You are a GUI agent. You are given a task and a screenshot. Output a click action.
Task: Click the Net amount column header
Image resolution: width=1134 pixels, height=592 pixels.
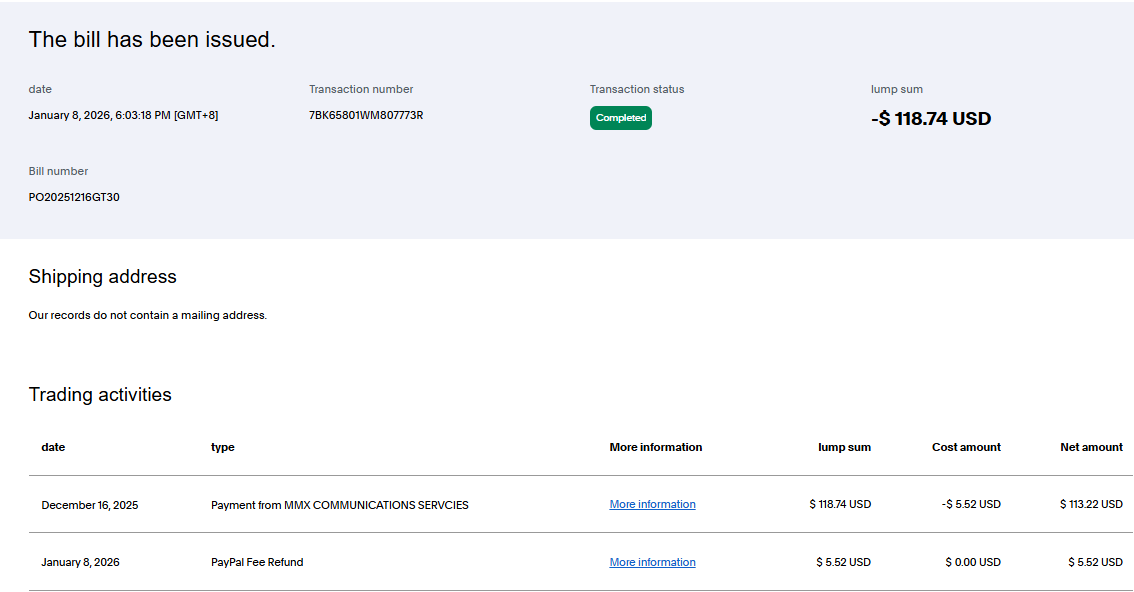(1091, 447)
